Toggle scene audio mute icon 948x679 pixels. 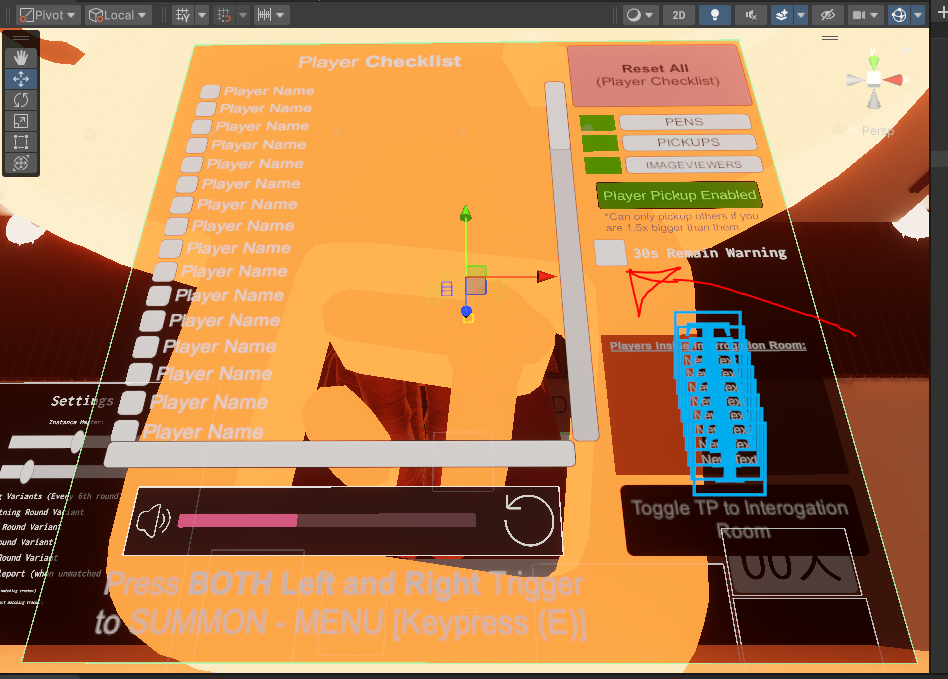point(751,15)
